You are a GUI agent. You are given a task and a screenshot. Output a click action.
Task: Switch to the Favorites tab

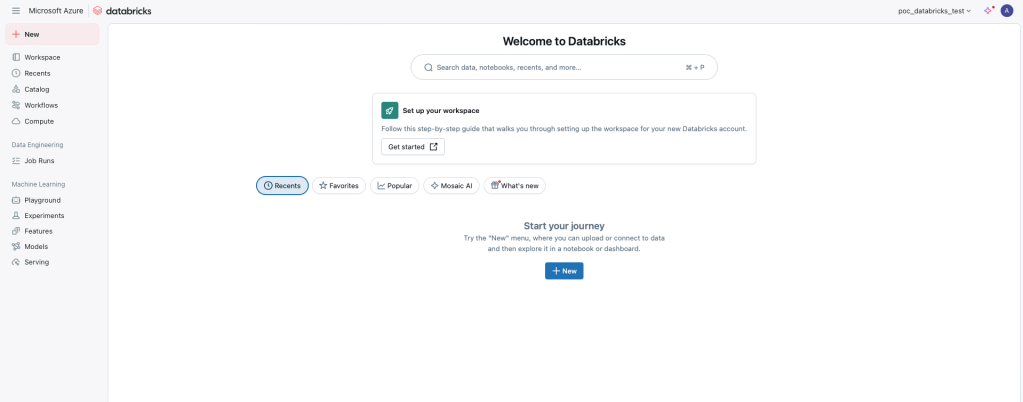pos(339,185)
